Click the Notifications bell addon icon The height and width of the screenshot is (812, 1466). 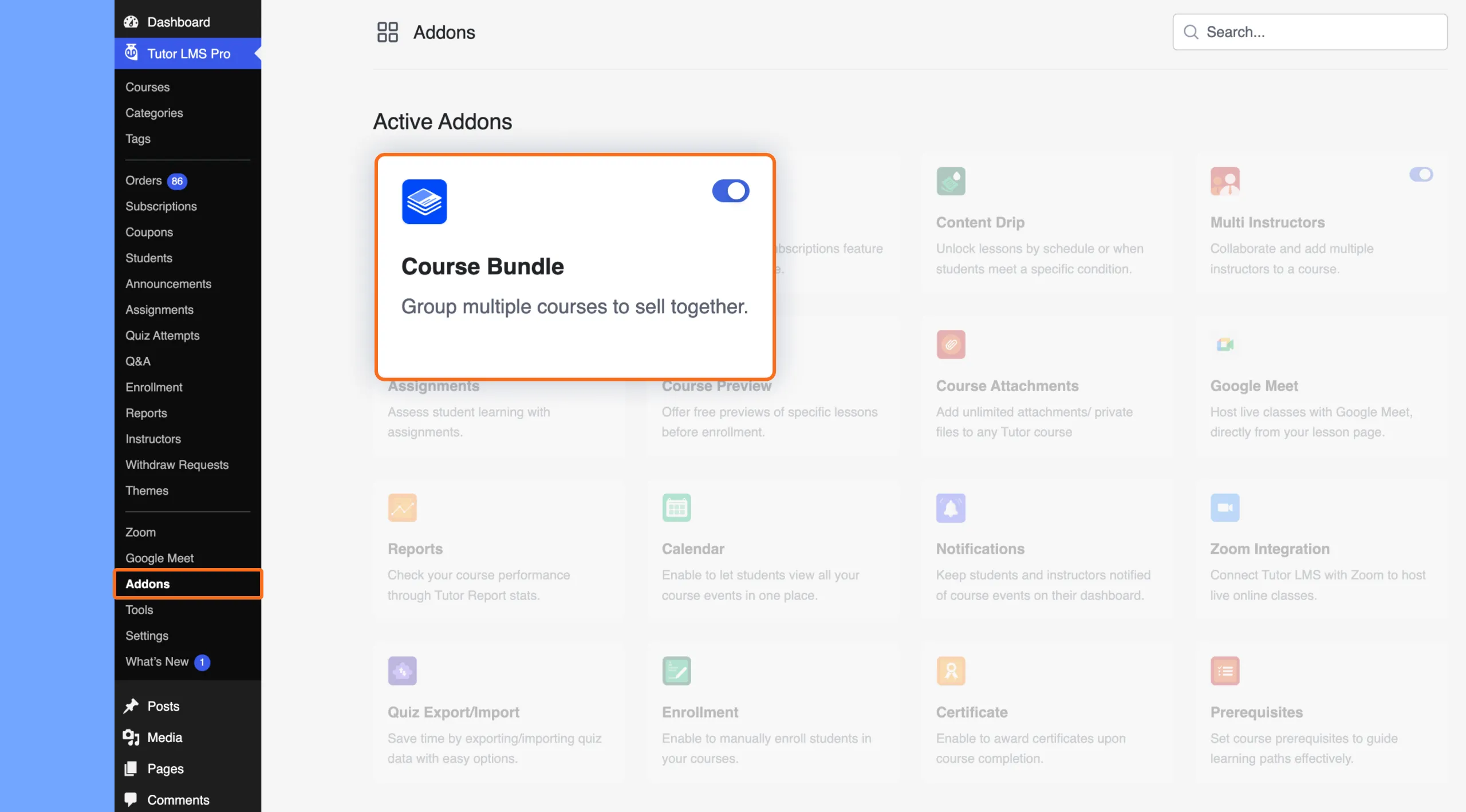pyautogui.click(x=951, y=507)
